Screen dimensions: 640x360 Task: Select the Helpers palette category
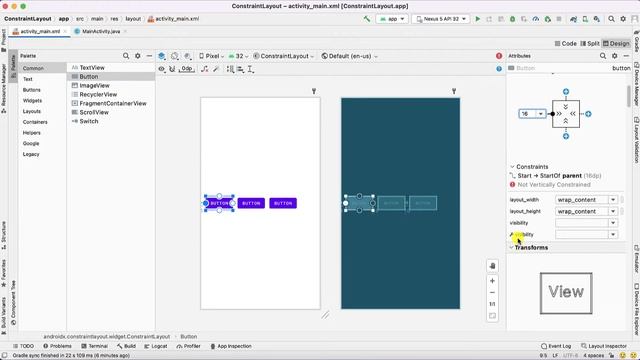(31, 133)
